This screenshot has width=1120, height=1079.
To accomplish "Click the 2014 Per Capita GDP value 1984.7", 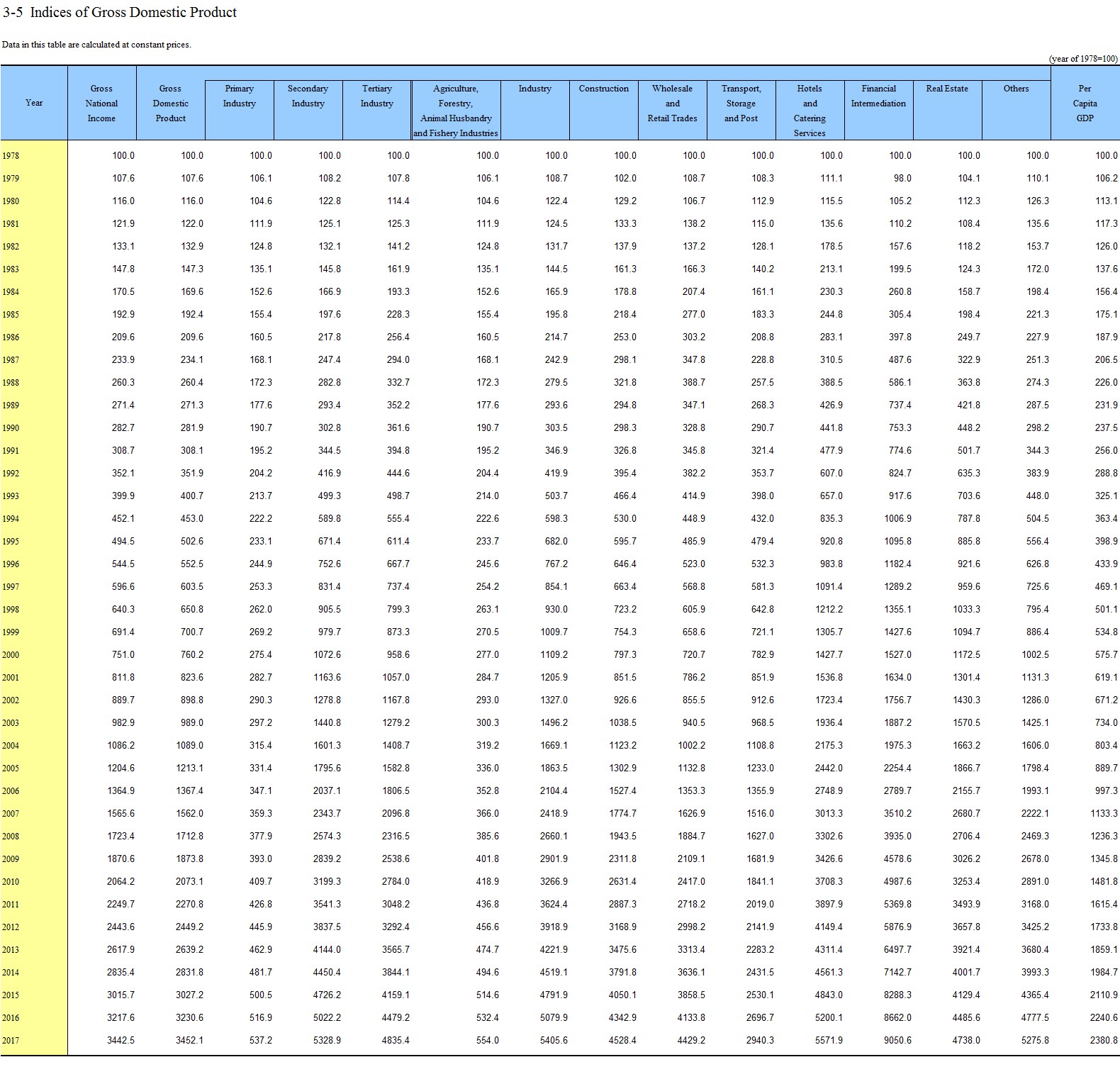I will pos(1104,972).
